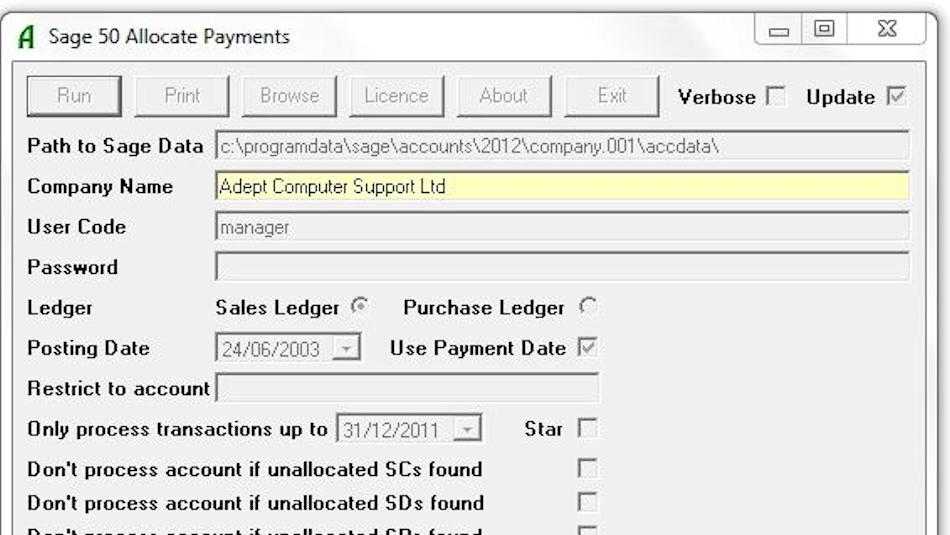Click the Run button
The height and width of the screenshot is (535, 950).
[x=74, y=96]
